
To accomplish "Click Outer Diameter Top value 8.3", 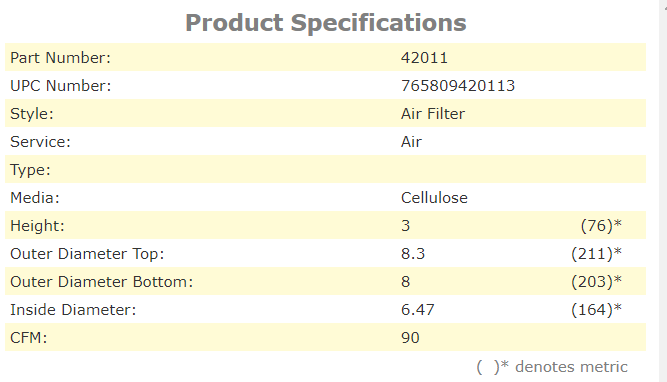I will [413, 254].
